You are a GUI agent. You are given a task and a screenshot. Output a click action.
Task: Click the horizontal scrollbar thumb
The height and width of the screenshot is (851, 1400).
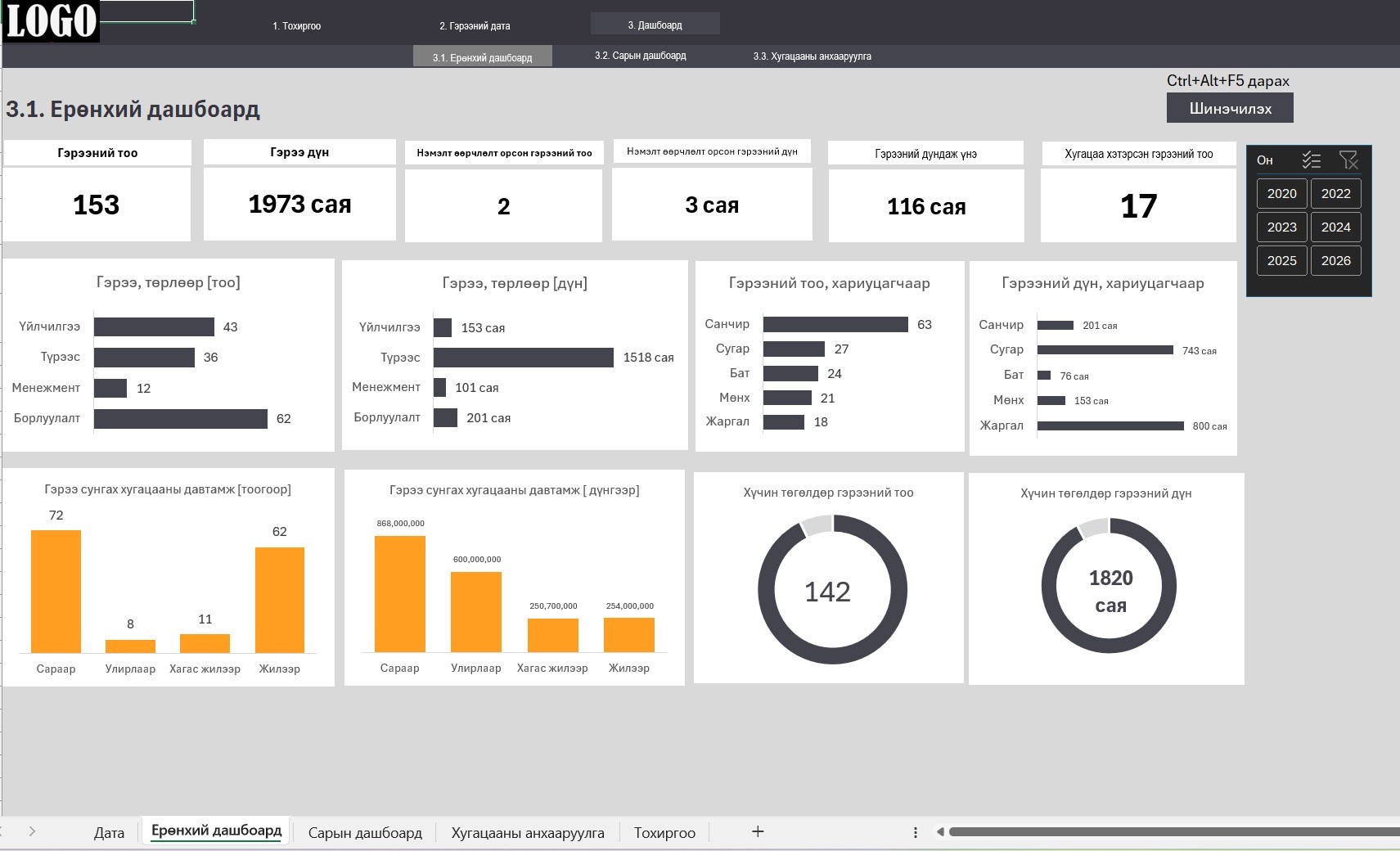(x=1174, y=832)
